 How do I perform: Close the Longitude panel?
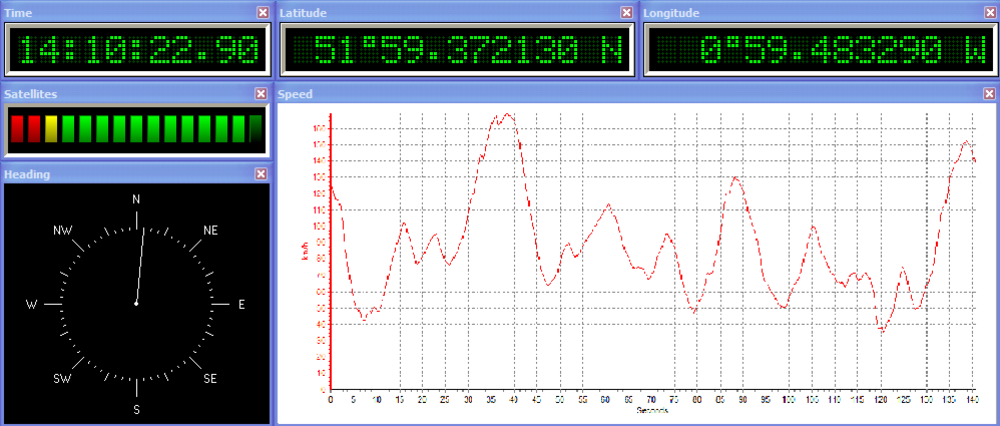pos(989,13)
